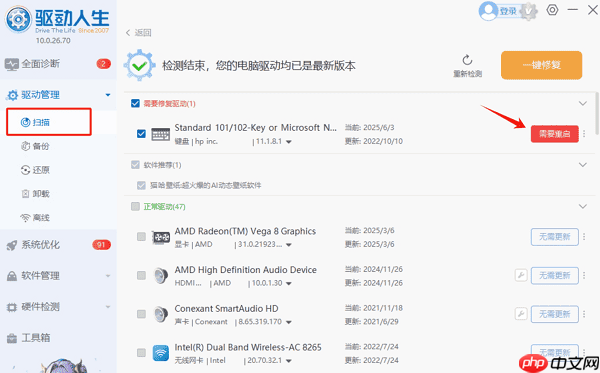Open more options for Conexant SmartAudio row
This screenshot has width=600, height=373.
(x=584, y=314)
